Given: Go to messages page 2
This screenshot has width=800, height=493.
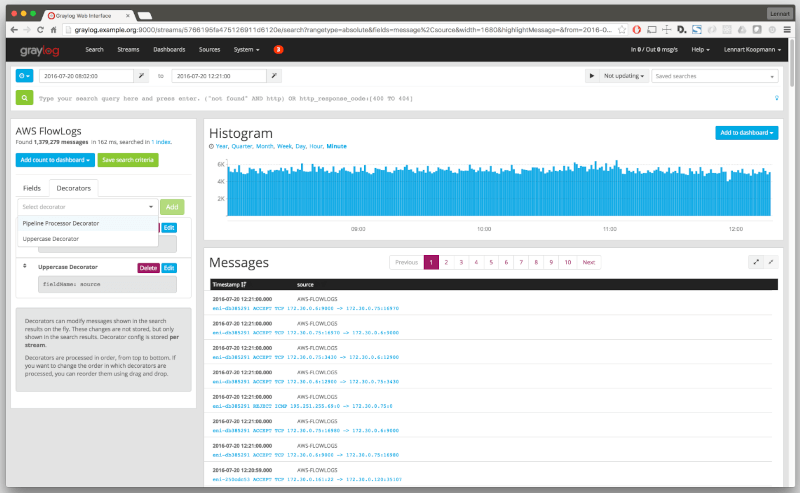Looking at the screenshot, I should point(446,262).
